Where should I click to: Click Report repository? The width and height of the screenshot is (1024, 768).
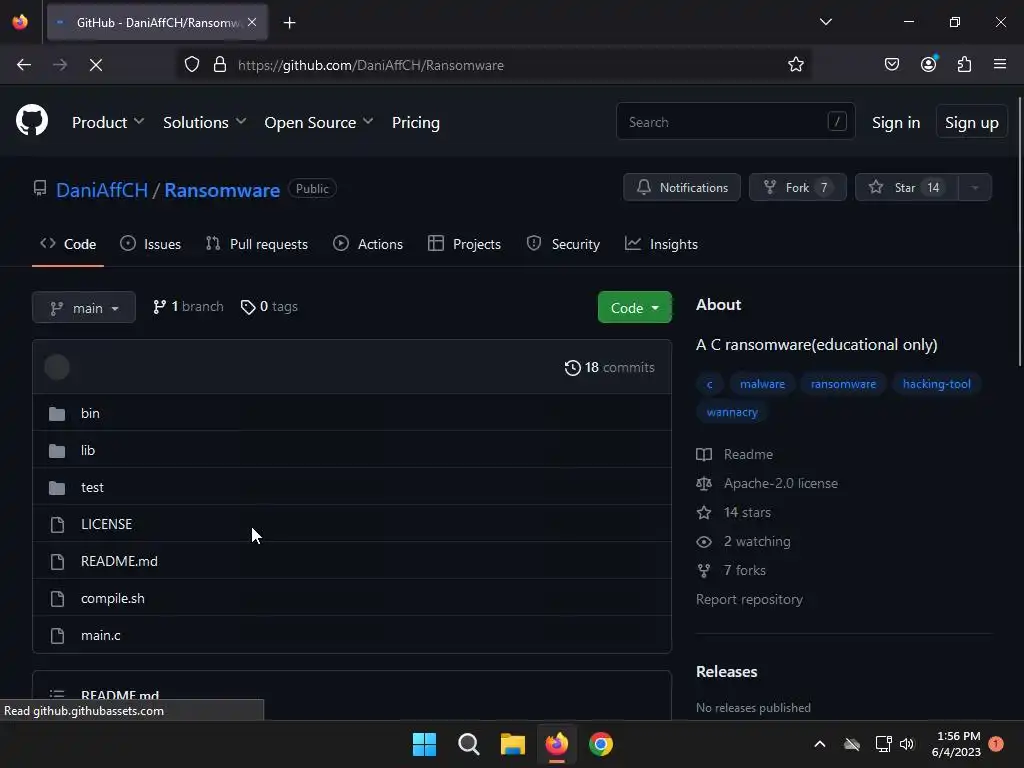749,600
